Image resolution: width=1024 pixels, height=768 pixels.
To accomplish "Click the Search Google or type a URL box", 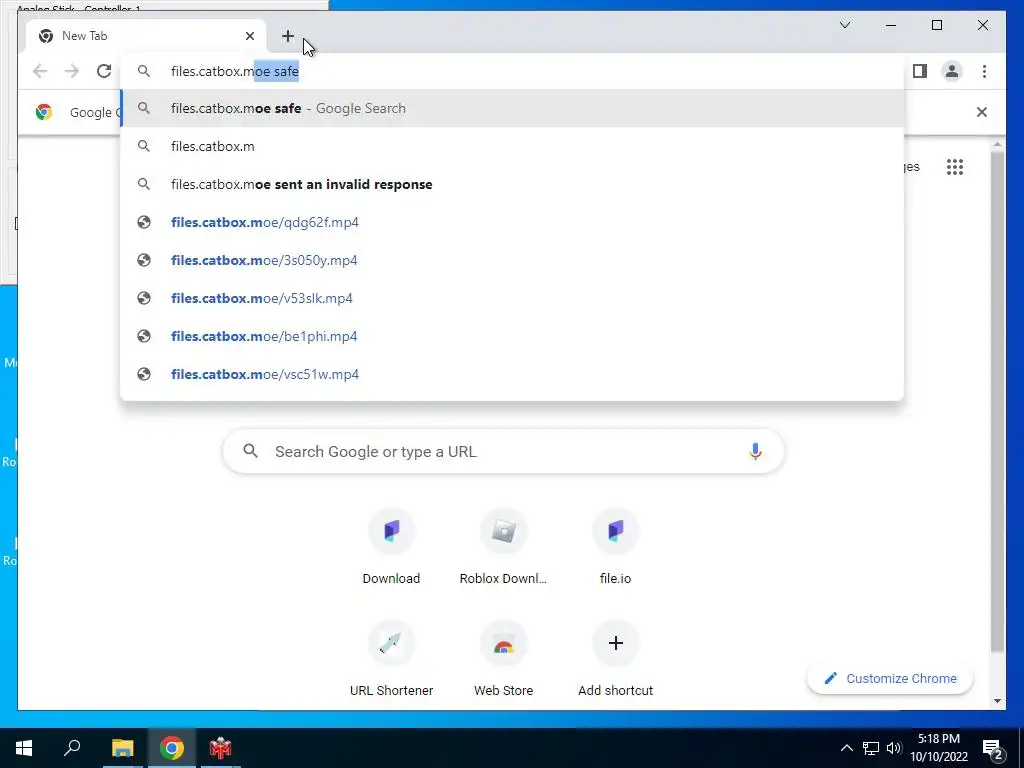I will [x=504, y=451].
